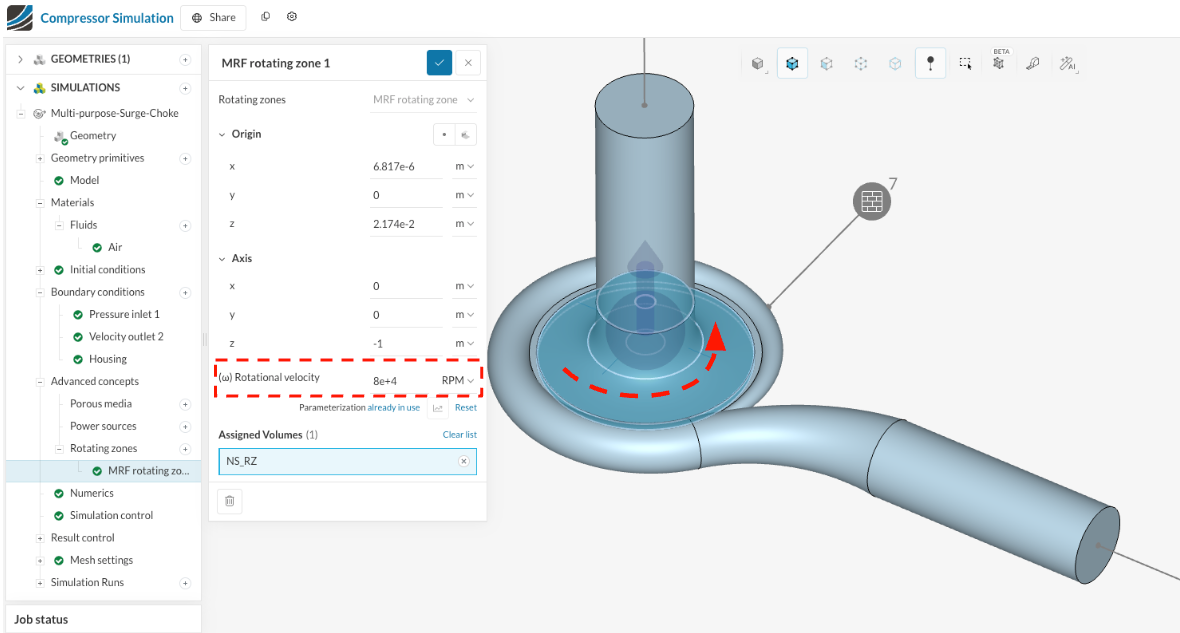Expand Geometry primitives tree node
The image size is (1180, 633).
[40, 158]
